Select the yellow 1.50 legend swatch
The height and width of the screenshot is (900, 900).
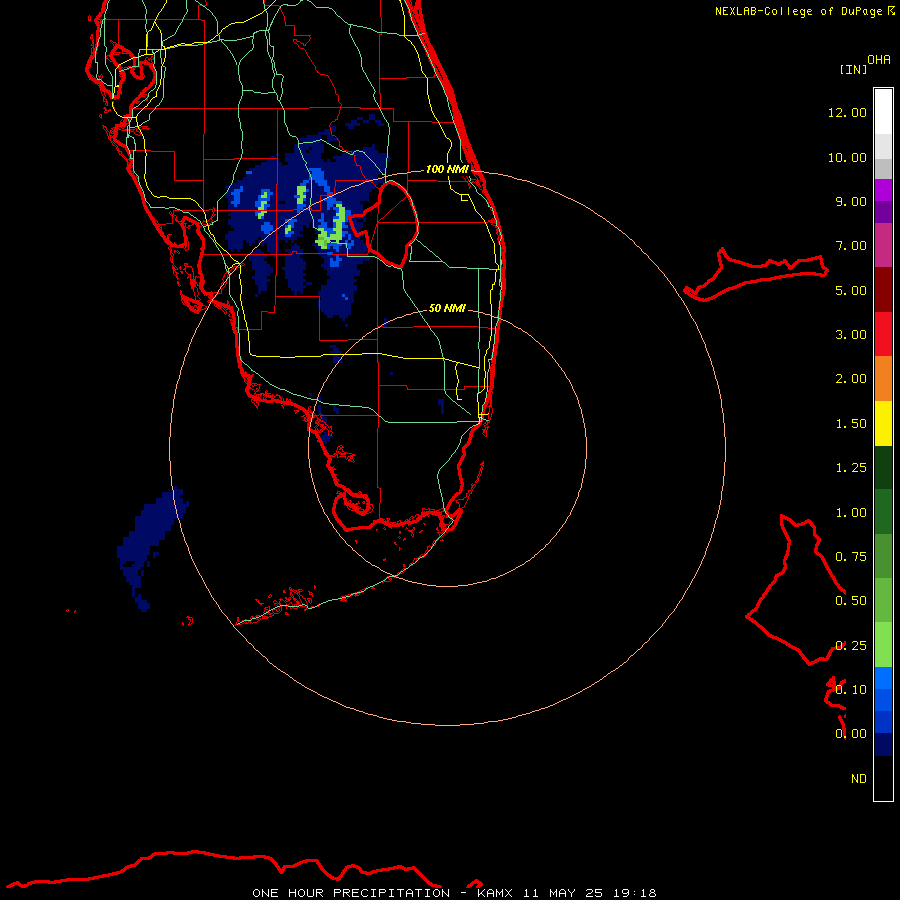point(883,423)
